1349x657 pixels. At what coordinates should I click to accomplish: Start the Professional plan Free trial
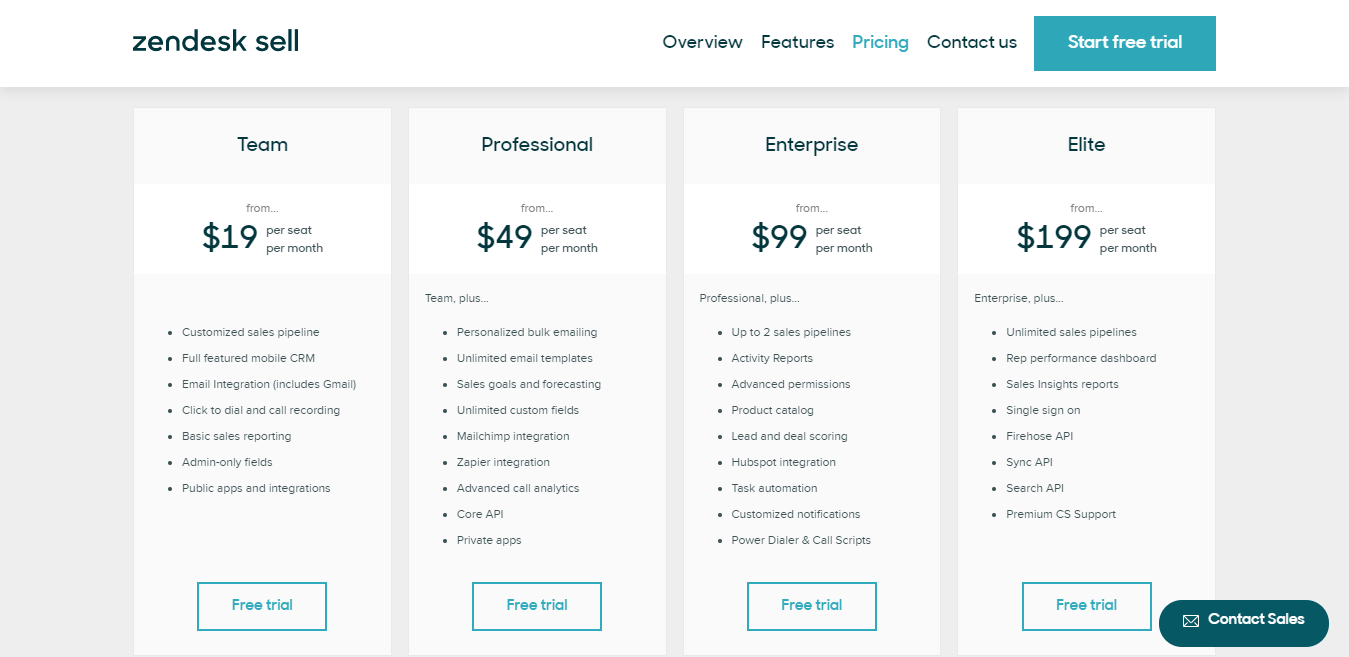point(537,606)
